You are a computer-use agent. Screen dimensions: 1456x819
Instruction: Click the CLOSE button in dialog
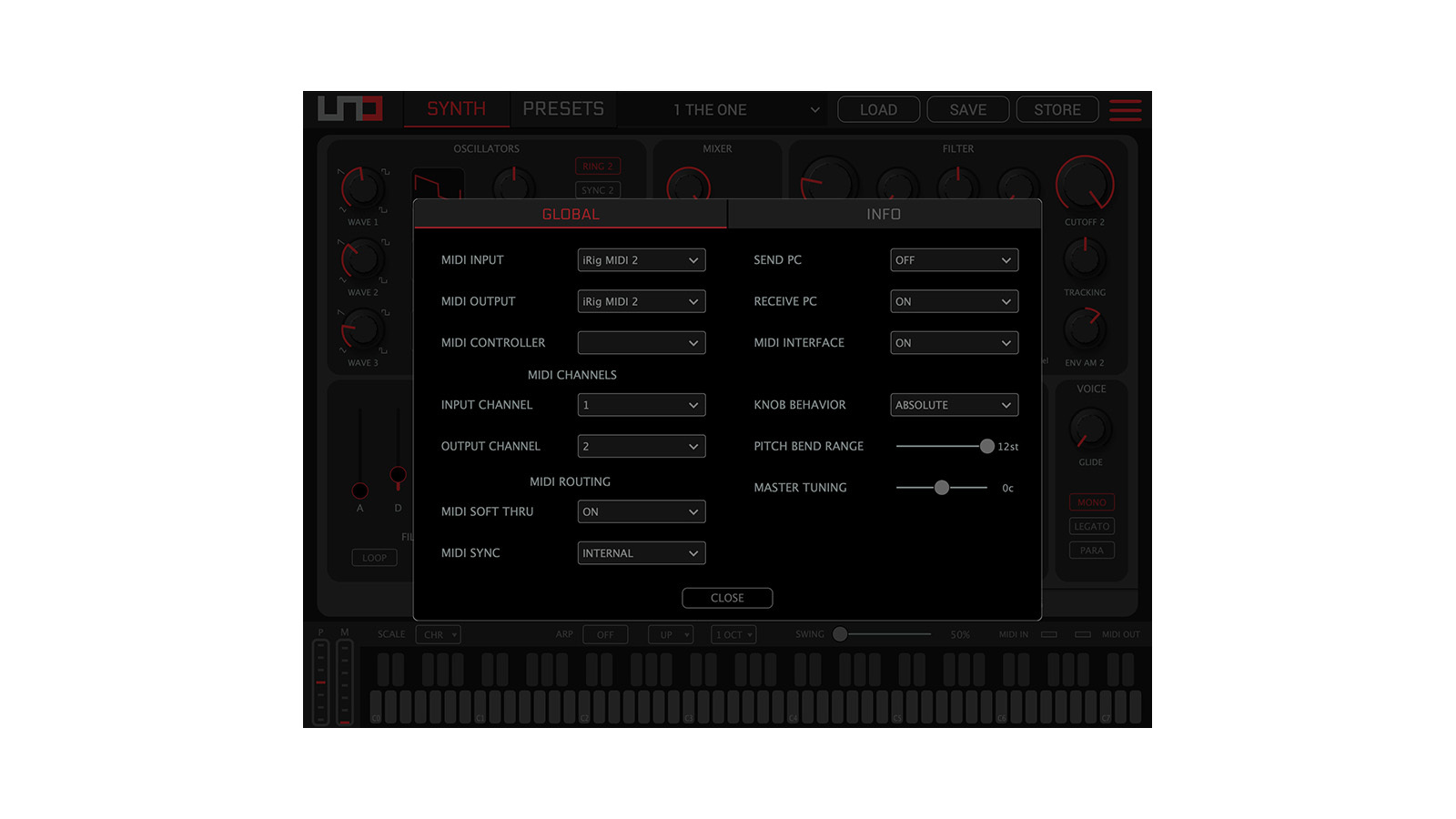[727, 598]
